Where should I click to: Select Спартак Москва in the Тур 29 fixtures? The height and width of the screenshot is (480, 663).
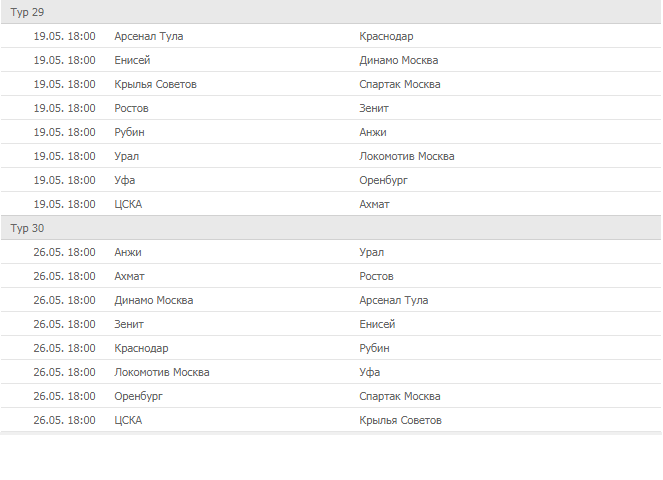coord(400,84)
